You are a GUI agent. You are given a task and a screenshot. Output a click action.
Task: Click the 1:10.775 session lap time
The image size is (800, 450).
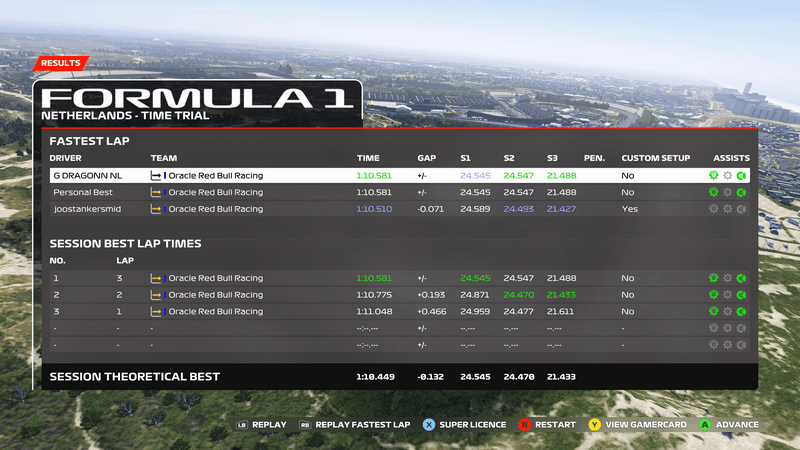[374, 295]
